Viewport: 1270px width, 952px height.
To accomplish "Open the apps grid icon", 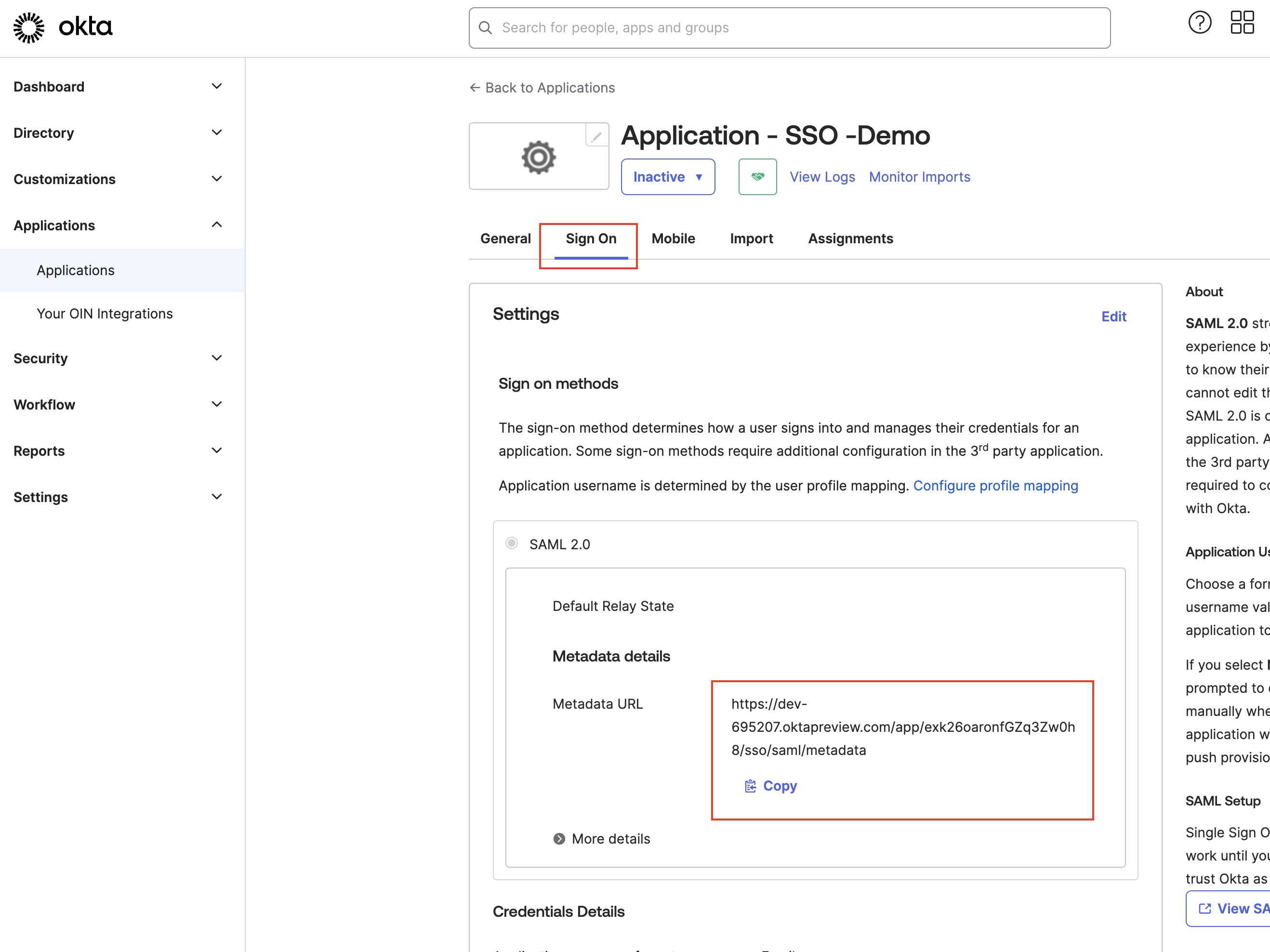I will 1242,22.
